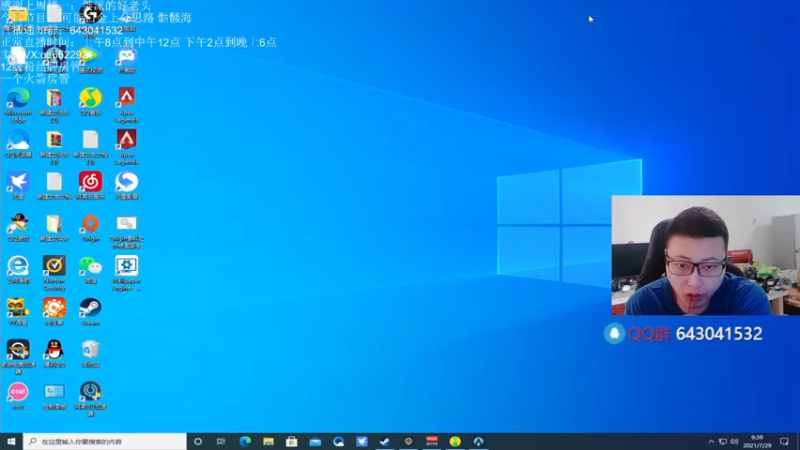The image size is (800, 450).
Task: Open the Microsoft Edge desktop shortcut
Action: coord(18,105)
